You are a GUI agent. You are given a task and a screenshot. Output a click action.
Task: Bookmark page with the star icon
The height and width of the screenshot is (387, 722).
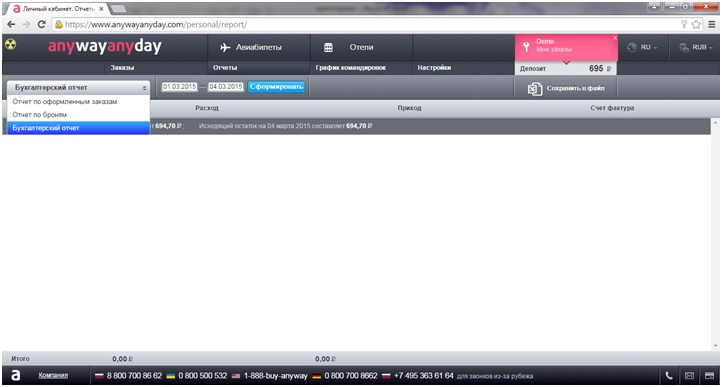pyautogui.click(x=696, y=24)
